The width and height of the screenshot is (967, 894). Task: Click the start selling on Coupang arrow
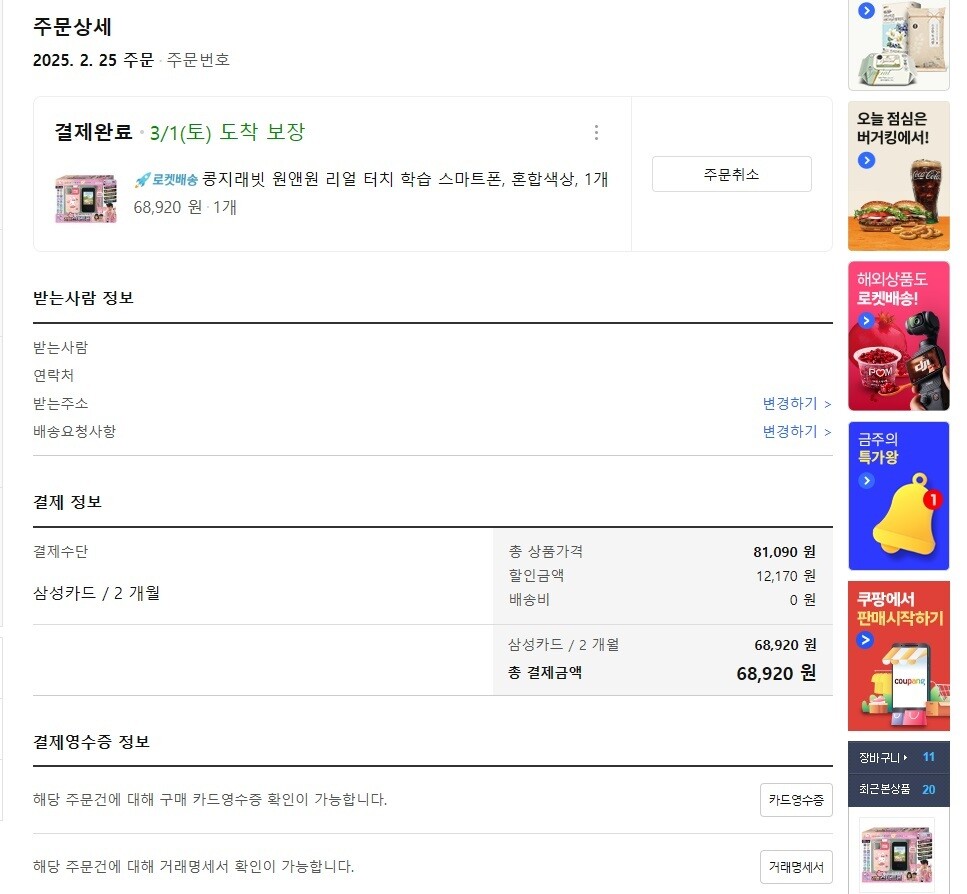[865, 640]
